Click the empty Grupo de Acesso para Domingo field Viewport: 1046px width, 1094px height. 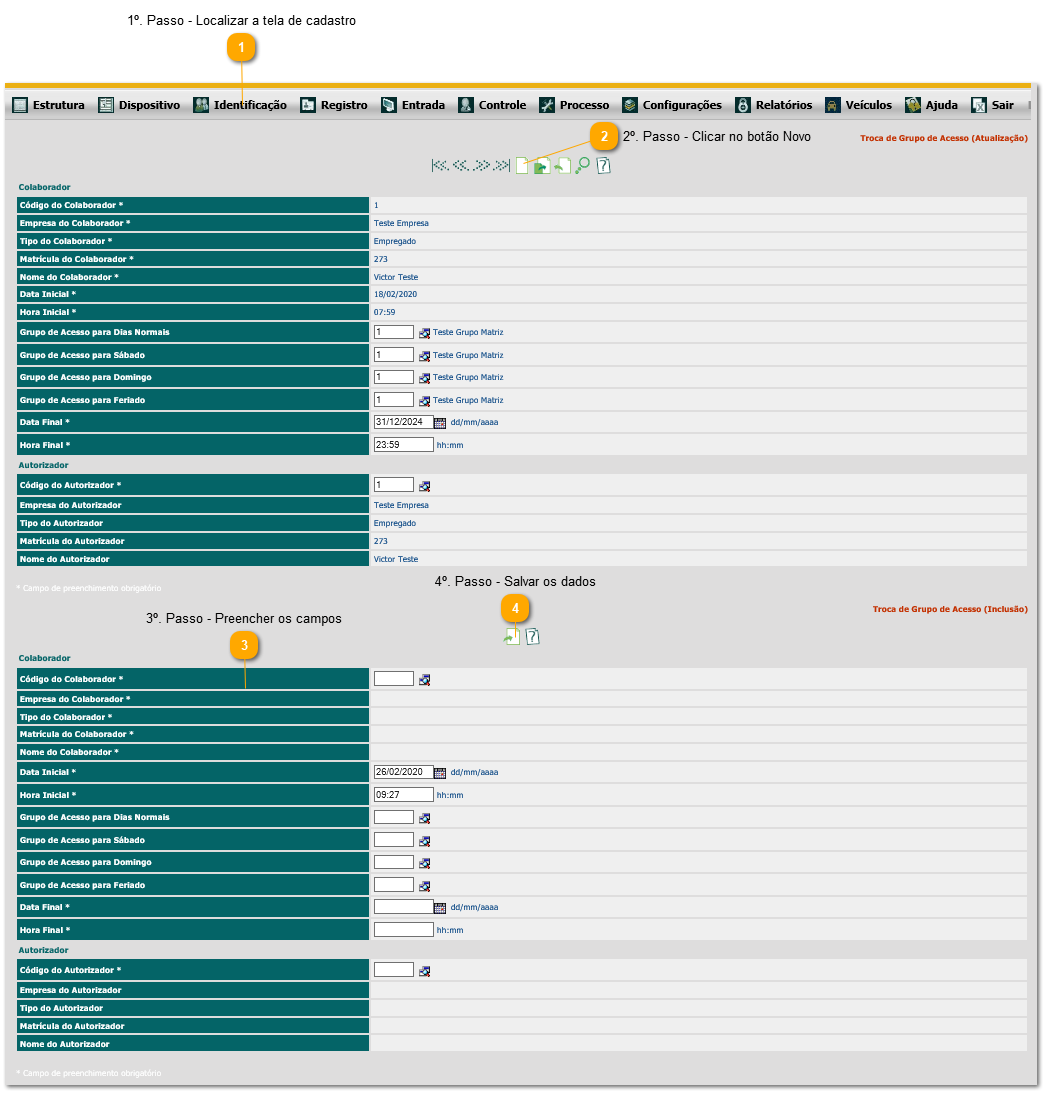pyautogui.click(x=393, y=862)
